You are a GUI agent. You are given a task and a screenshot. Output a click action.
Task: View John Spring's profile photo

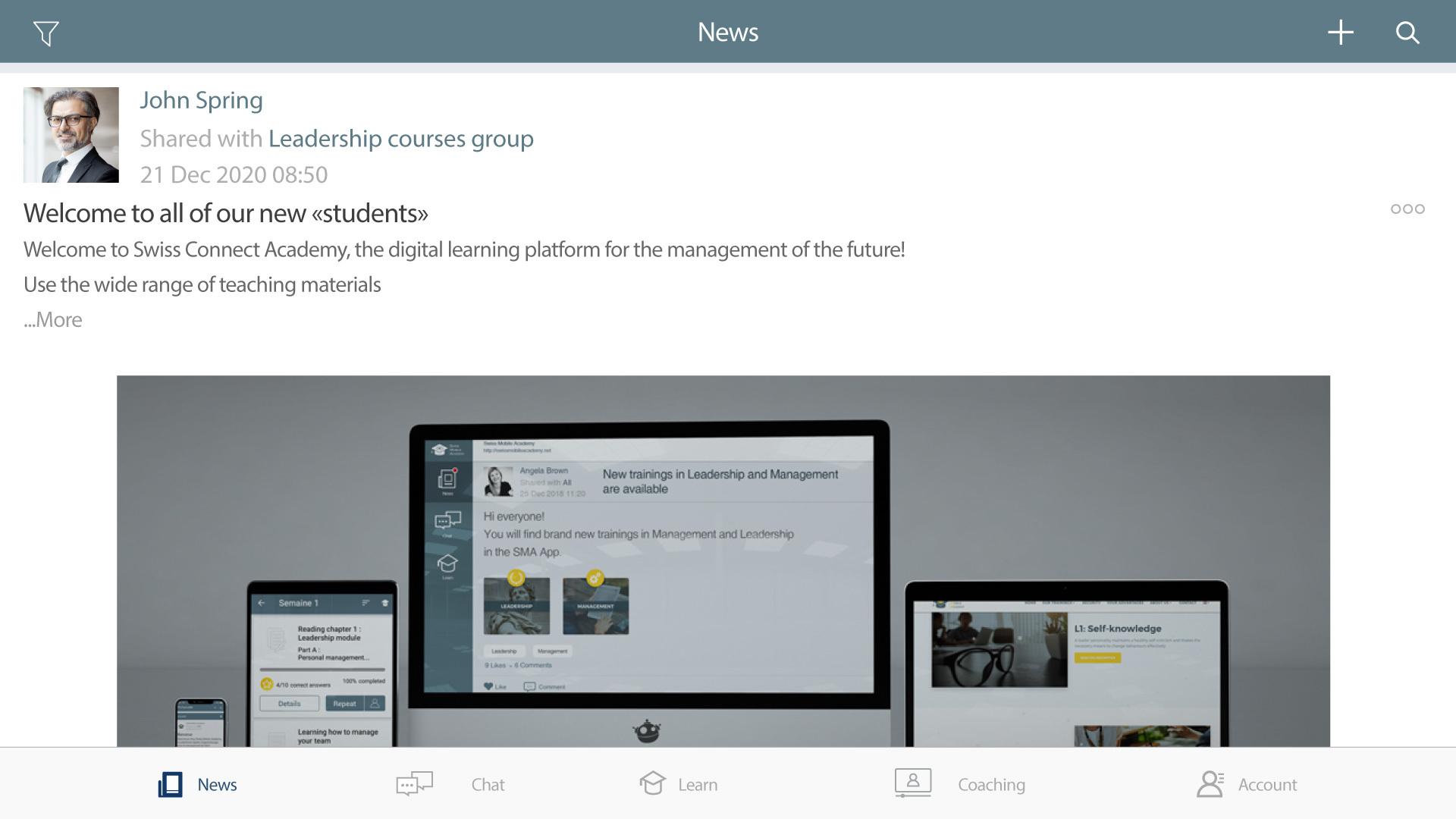point(71,135)
